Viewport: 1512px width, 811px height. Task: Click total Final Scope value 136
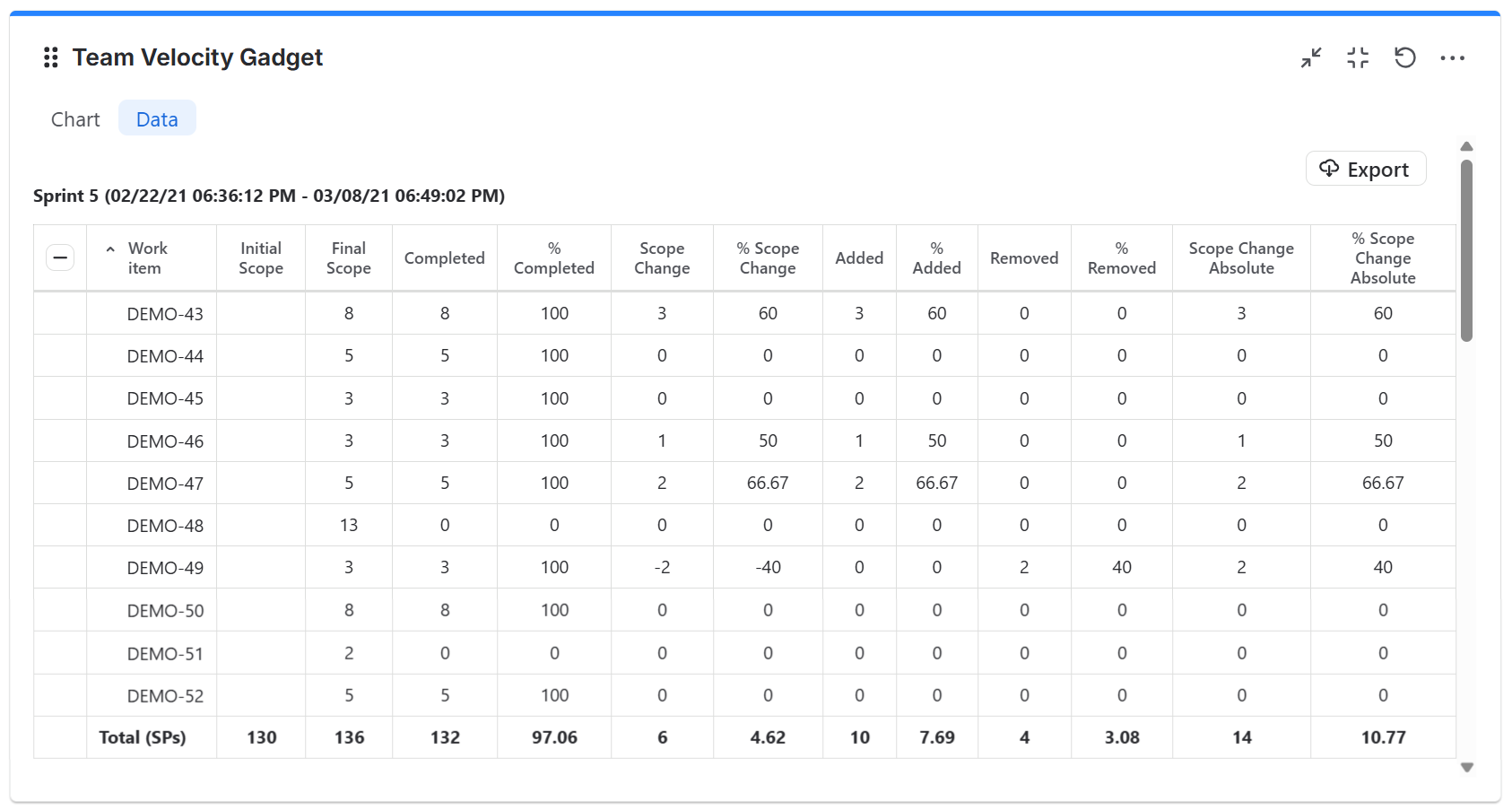pyautogui.click(x=349, y=737)
